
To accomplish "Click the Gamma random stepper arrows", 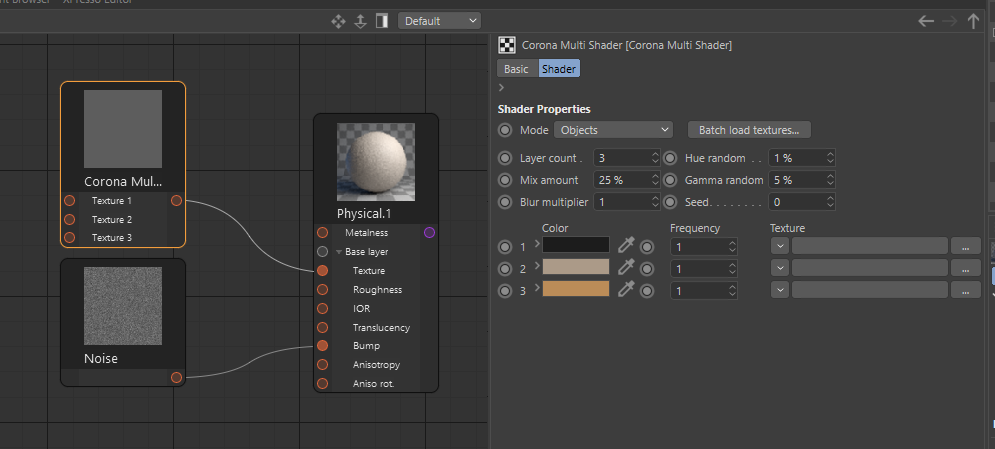I will click(x=831, y=180).
